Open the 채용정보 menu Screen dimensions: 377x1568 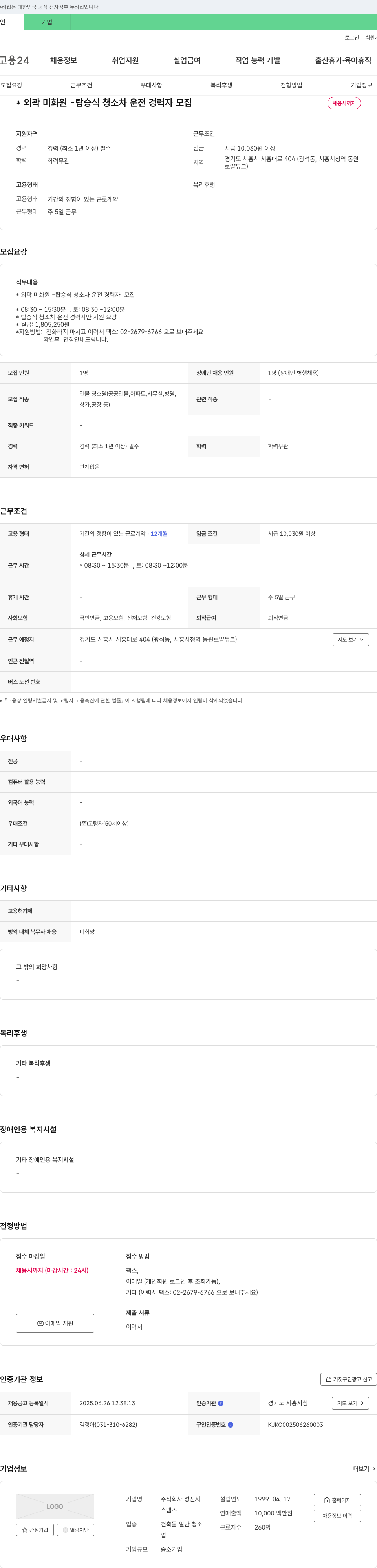(63, 60)
